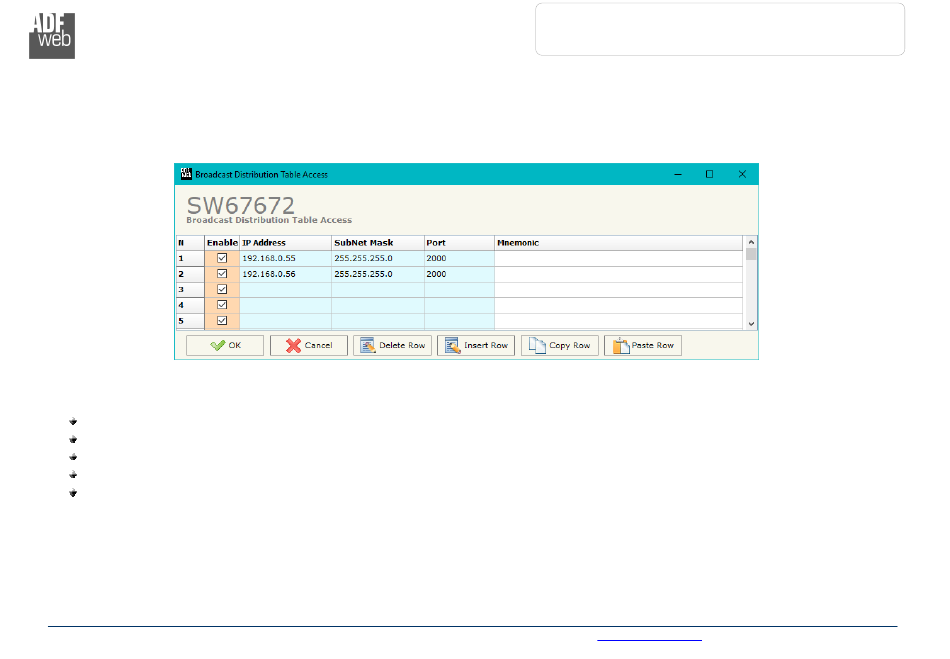Click the empty IP Address cell in row 3
Screen dimensions: 950x659
click(285, 290)
